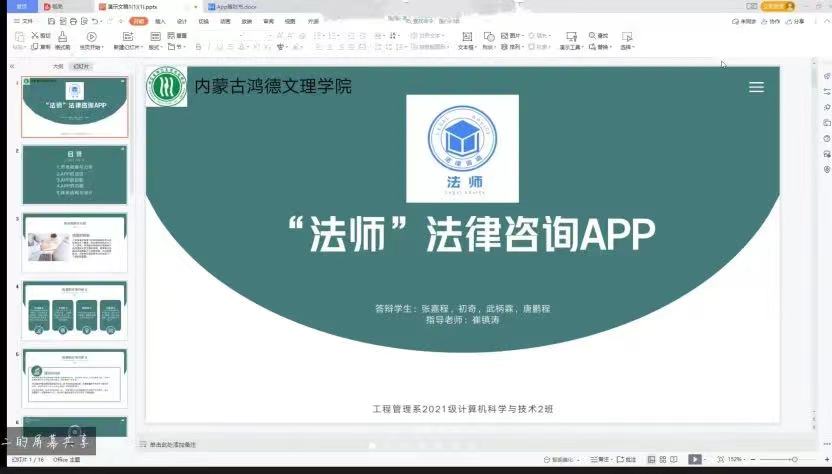Switch to Reading view book icon
Screen dimensions: 832x474
click(674, 459)
